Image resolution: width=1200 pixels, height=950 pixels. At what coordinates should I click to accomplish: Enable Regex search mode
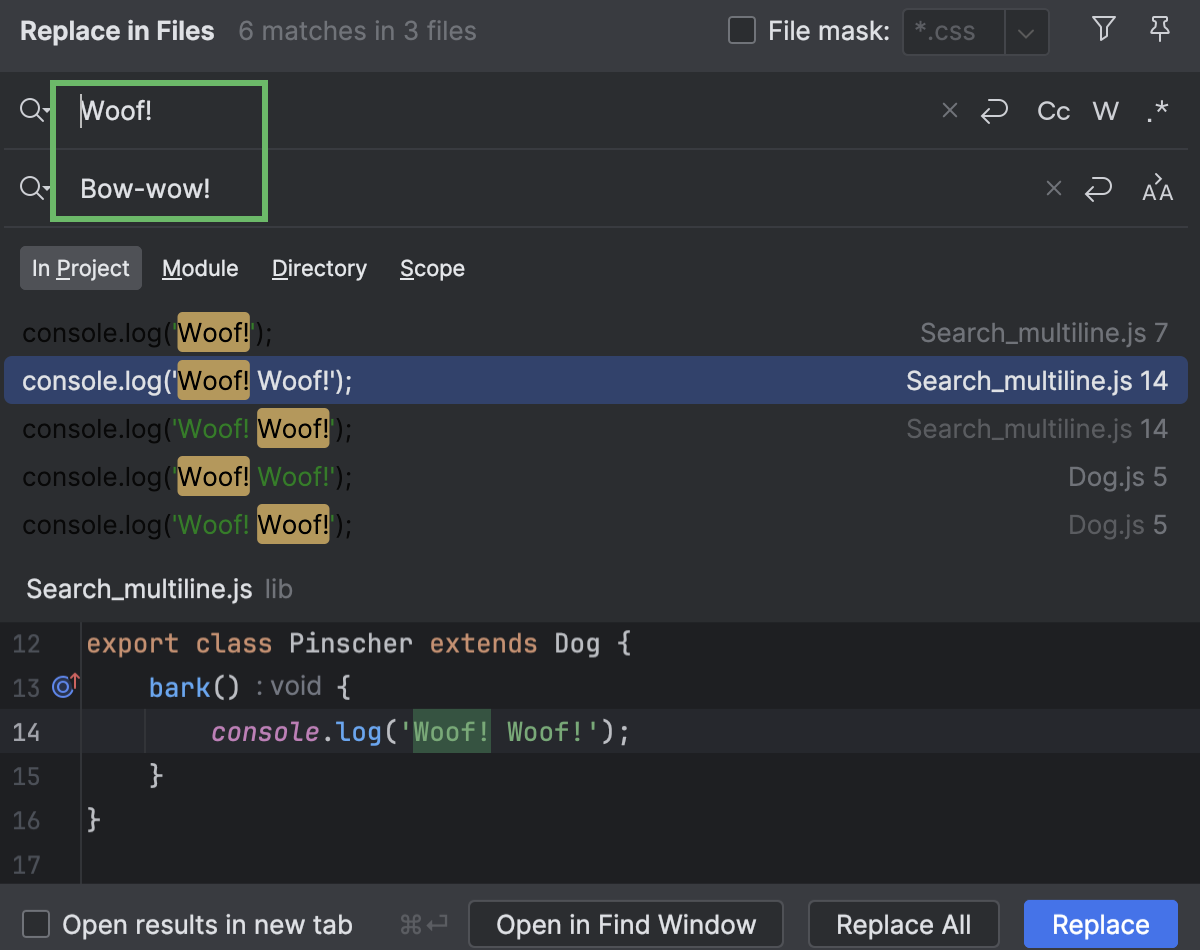1157,111
